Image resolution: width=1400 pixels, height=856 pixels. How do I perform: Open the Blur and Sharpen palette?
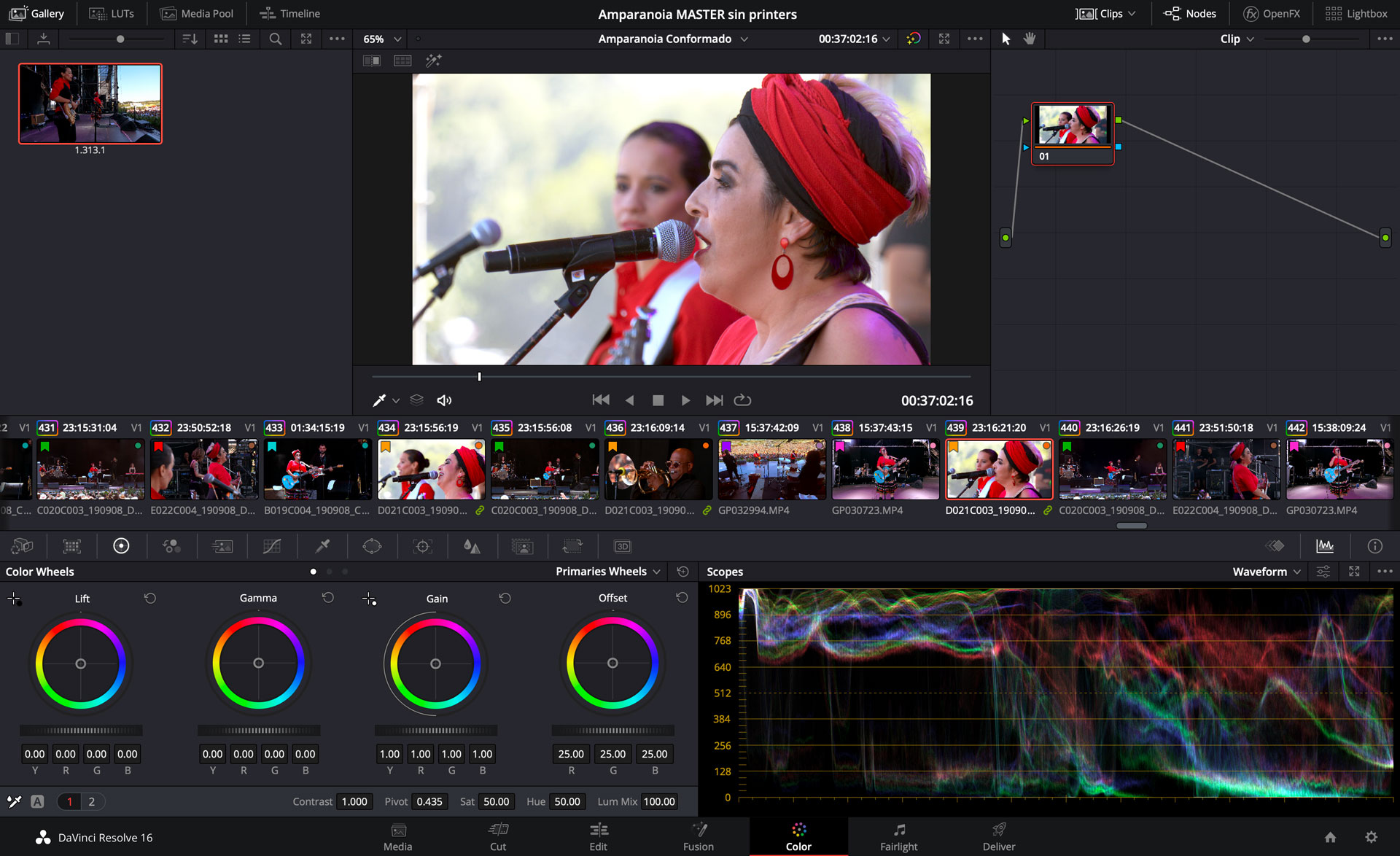tap(472, 546)
